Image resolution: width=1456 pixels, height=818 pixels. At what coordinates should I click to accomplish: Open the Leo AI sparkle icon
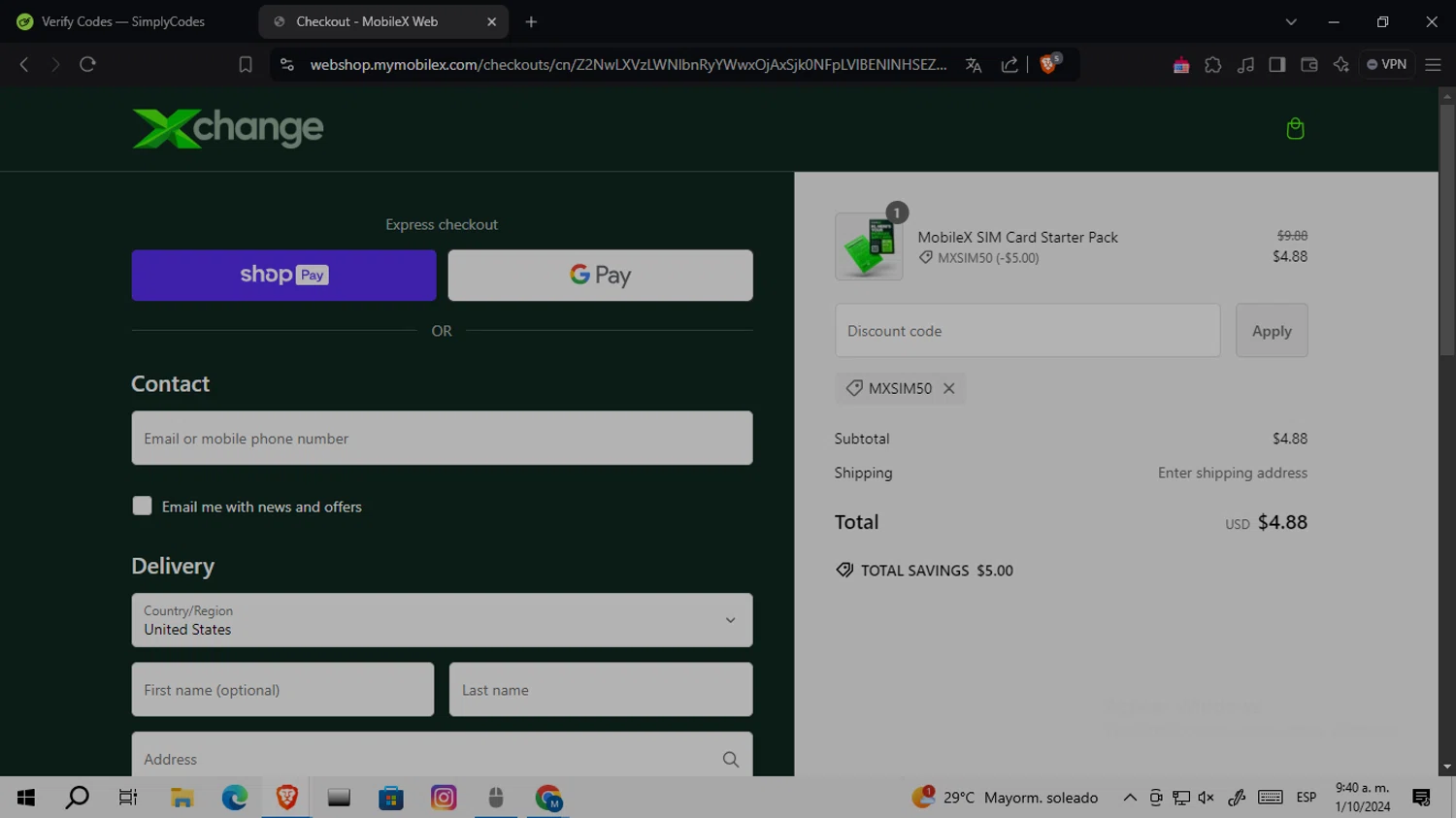[x=1341, y=65]
